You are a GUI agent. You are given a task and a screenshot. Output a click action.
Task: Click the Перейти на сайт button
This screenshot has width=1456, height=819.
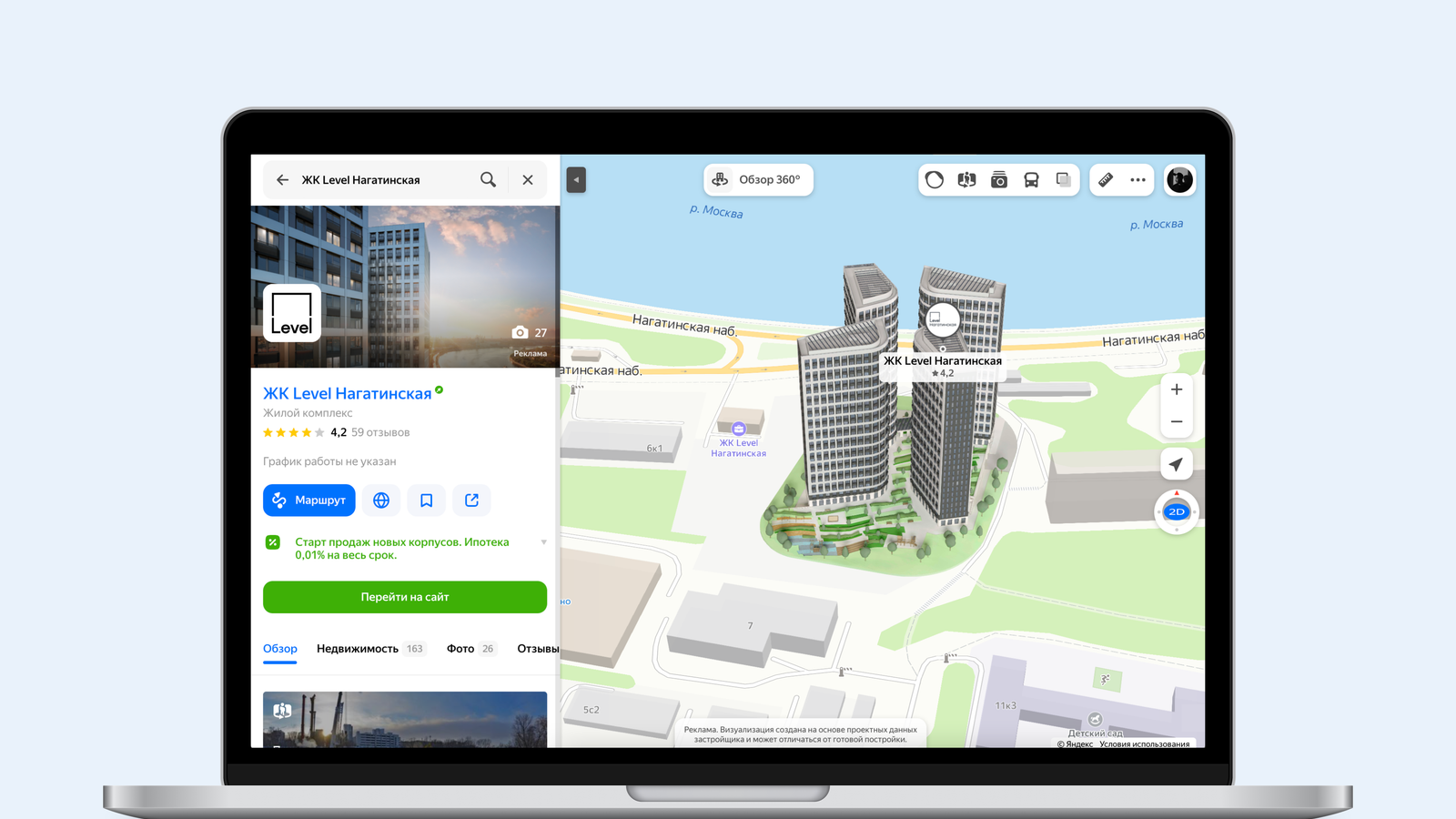pos(405,597)
